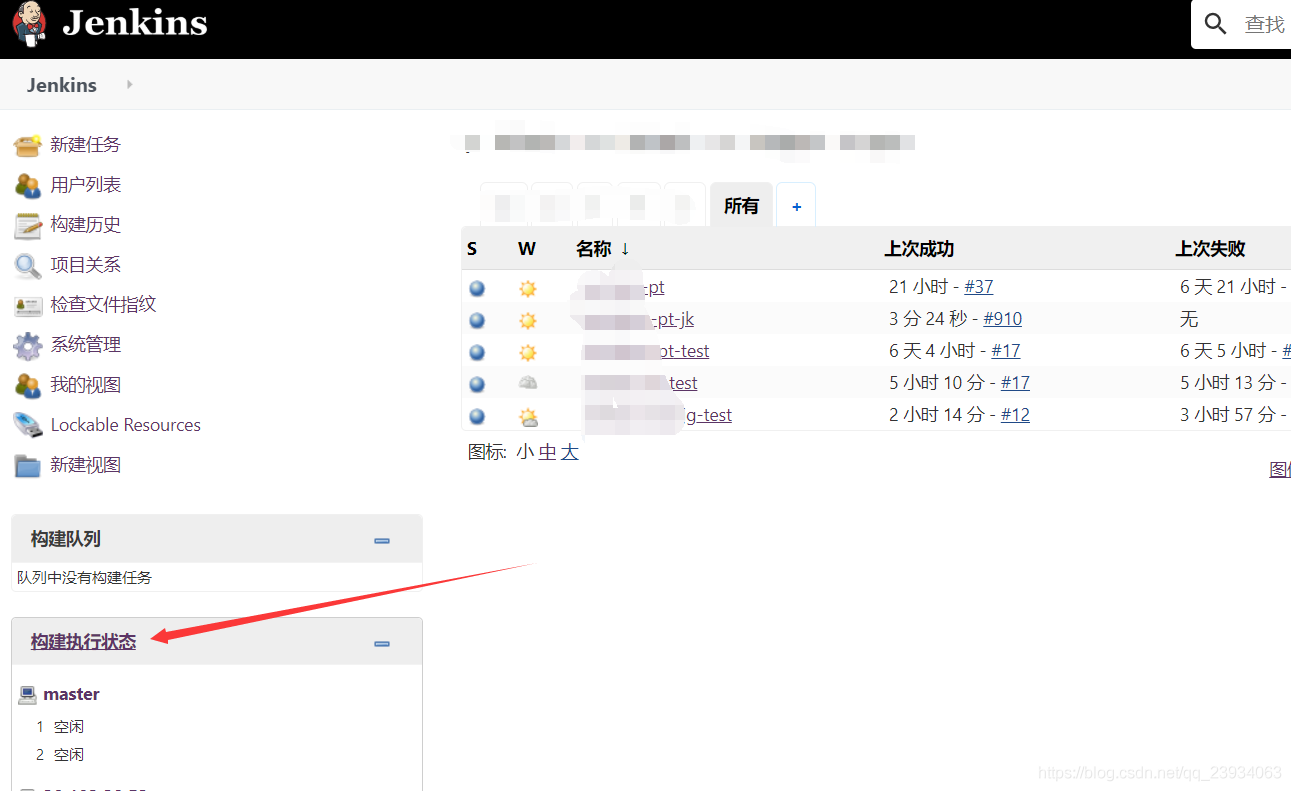Sort by the 上次成功 column header
Image resolution: width=1291 pixels, height=791 pixels.
[x=919, y=249]
